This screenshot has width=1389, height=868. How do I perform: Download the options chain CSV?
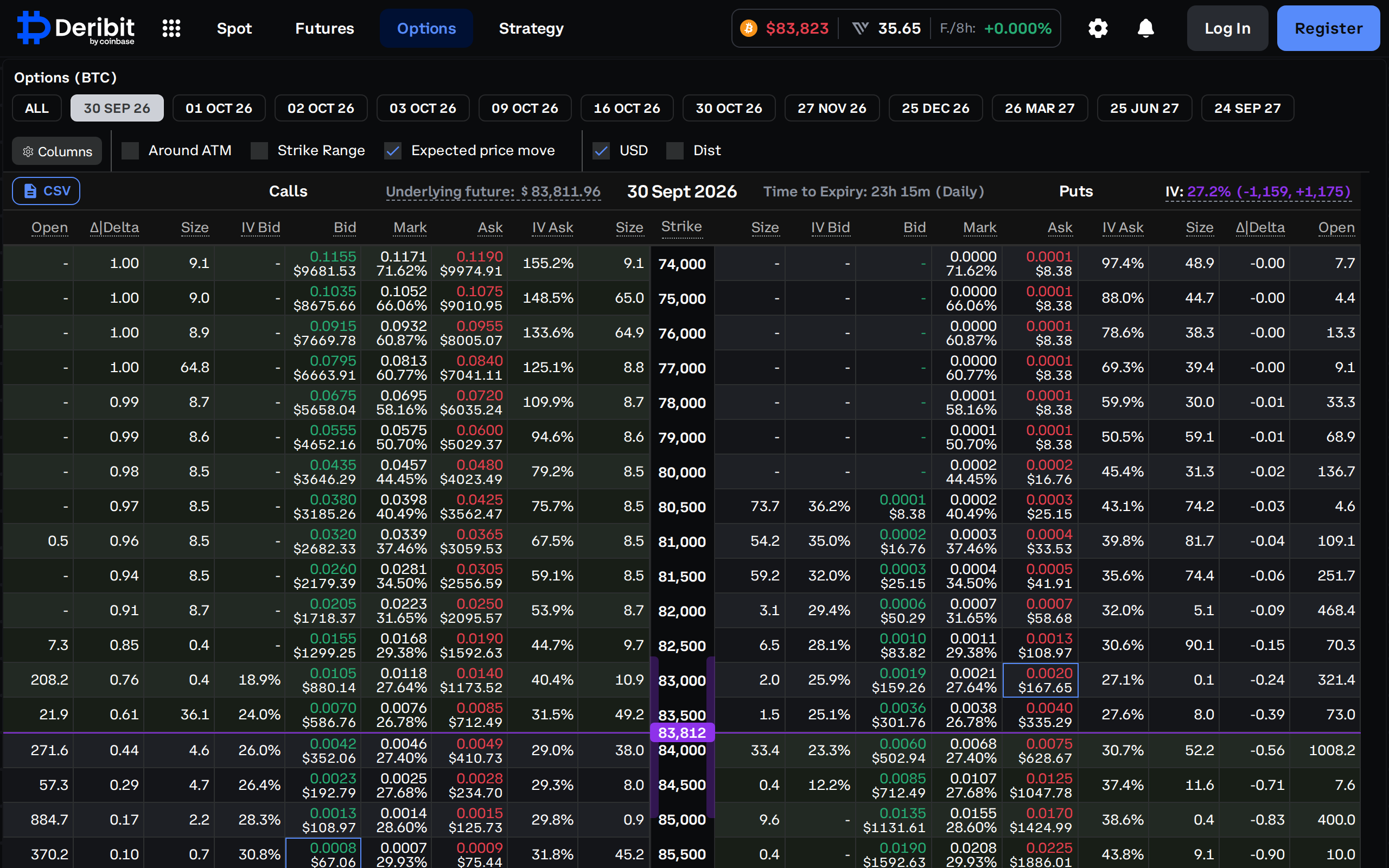pos(46,190)
